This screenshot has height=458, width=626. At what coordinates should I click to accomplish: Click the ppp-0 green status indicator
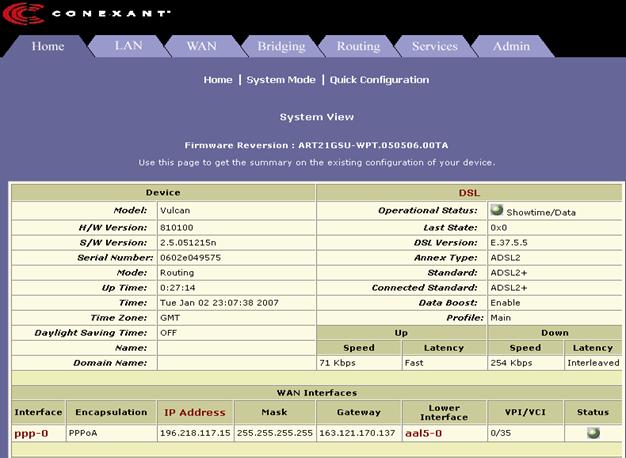pyautogui.click(x=593, y=433)
